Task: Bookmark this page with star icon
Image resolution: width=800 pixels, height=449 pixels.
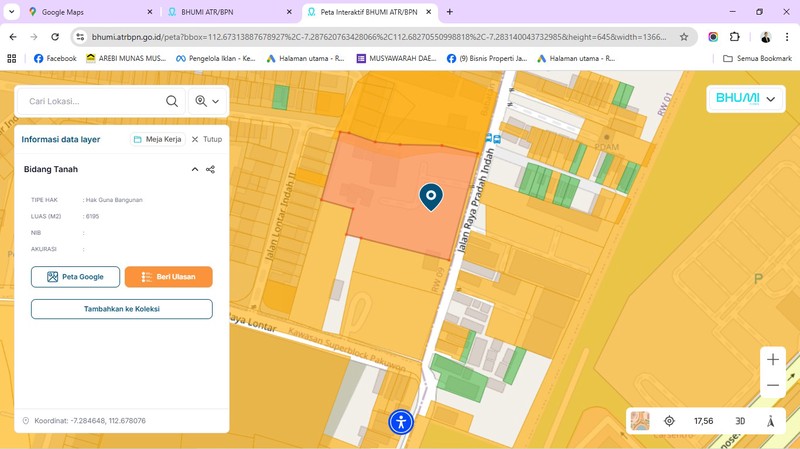Action: [684, 37]
